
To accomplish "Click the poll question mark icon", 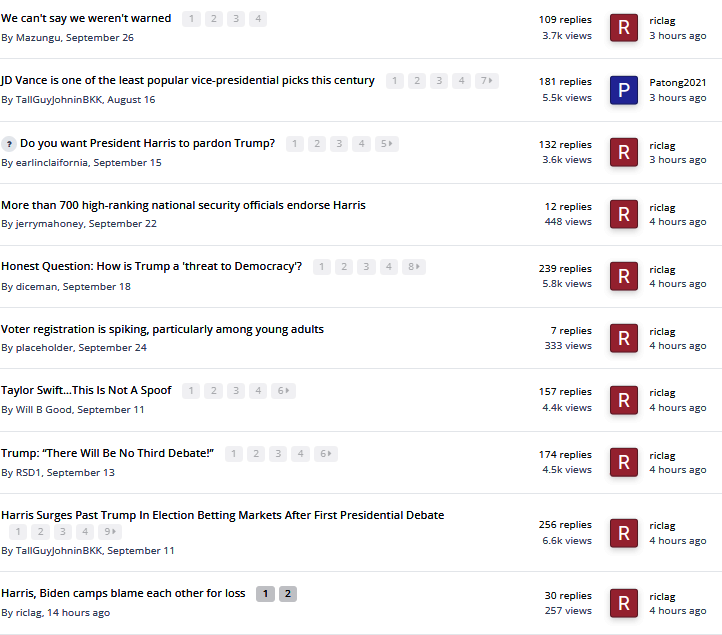I will click(x=9, y=144).
